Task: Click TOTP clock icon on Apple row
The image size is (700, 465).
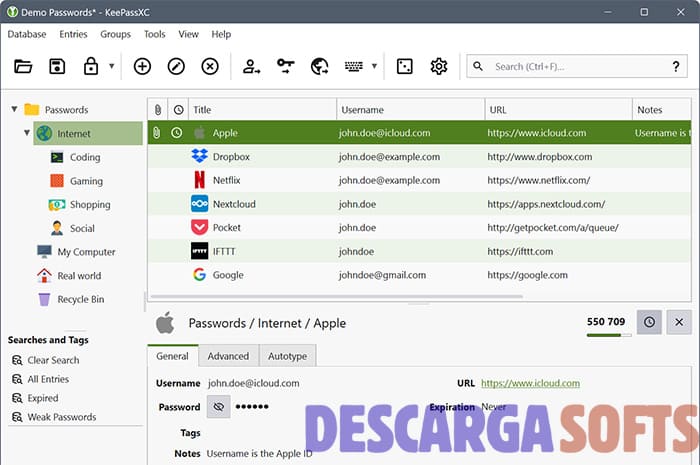Action: tap(177, 133)
